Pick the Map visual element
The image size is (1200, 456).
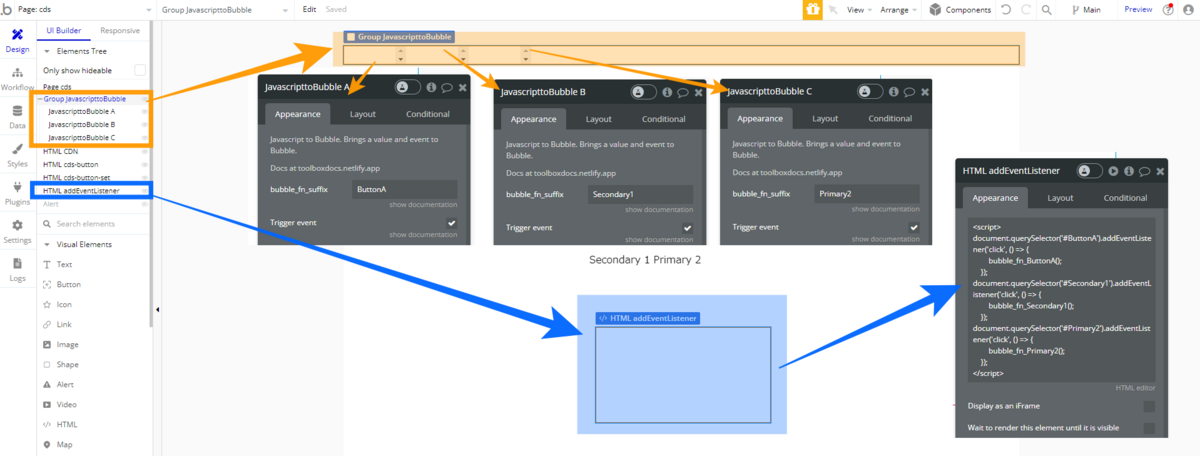pos(67,444)
